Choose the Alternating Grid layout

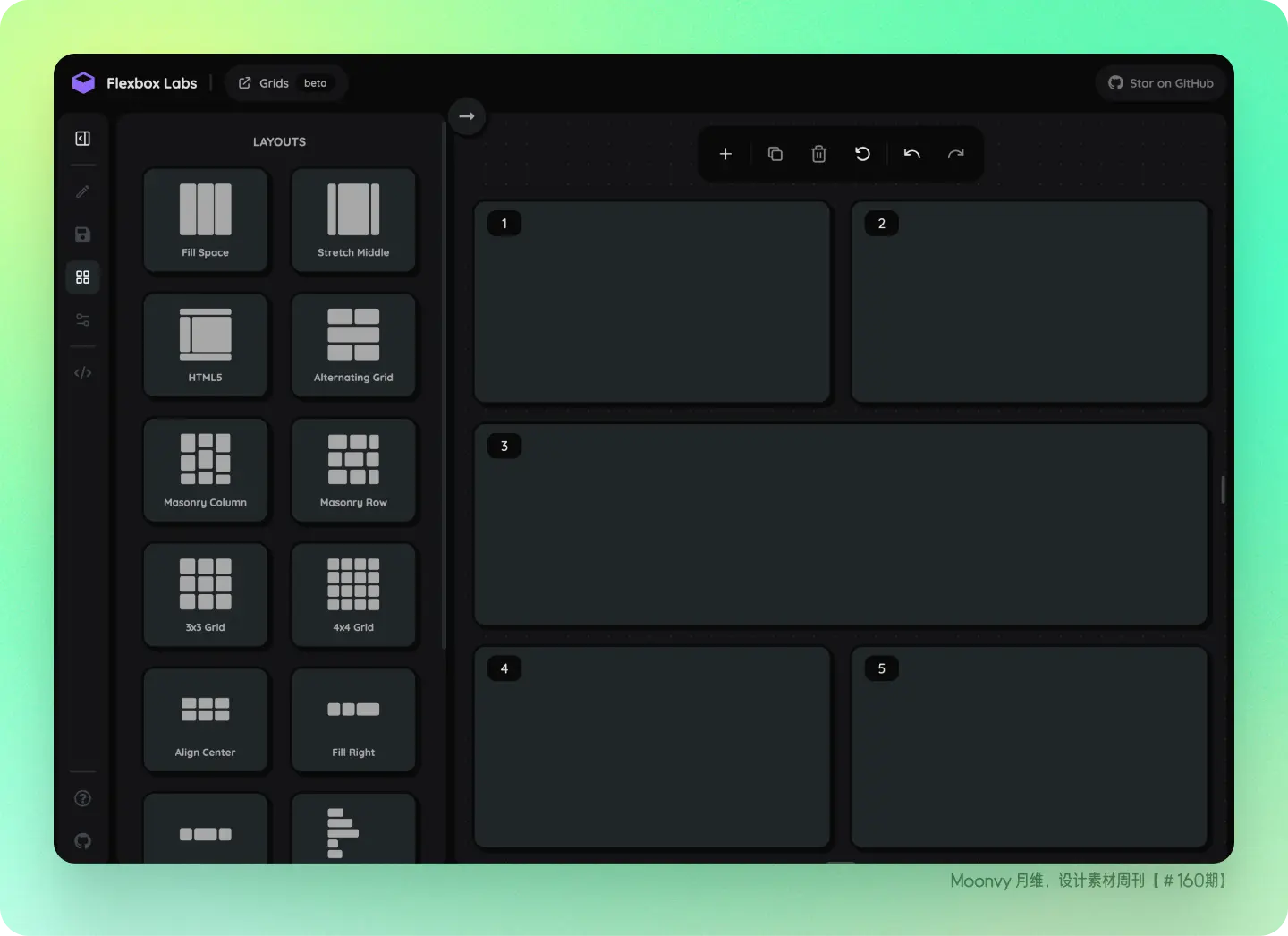click(353, 345)
